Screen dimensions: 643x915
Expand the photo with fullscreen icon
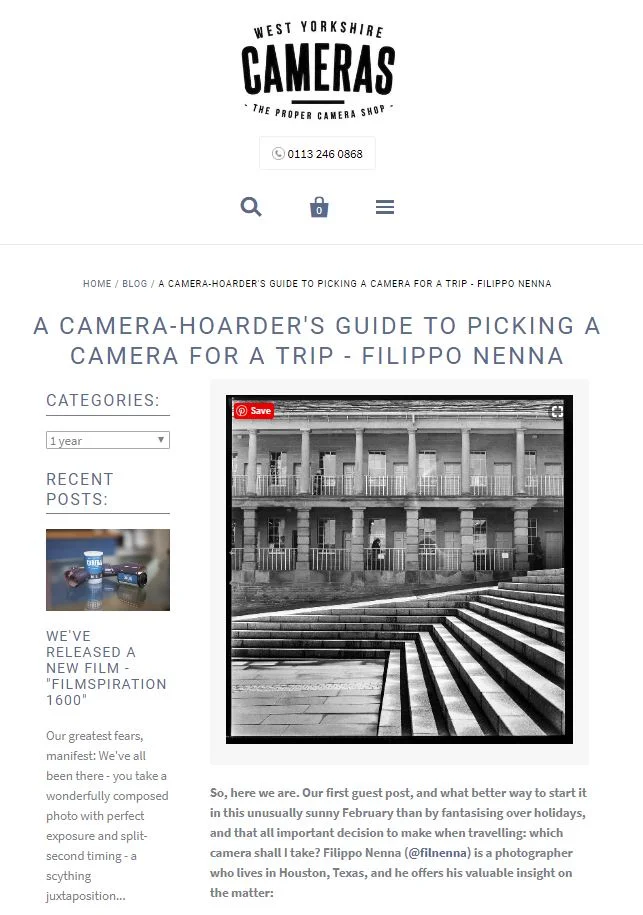557,411
